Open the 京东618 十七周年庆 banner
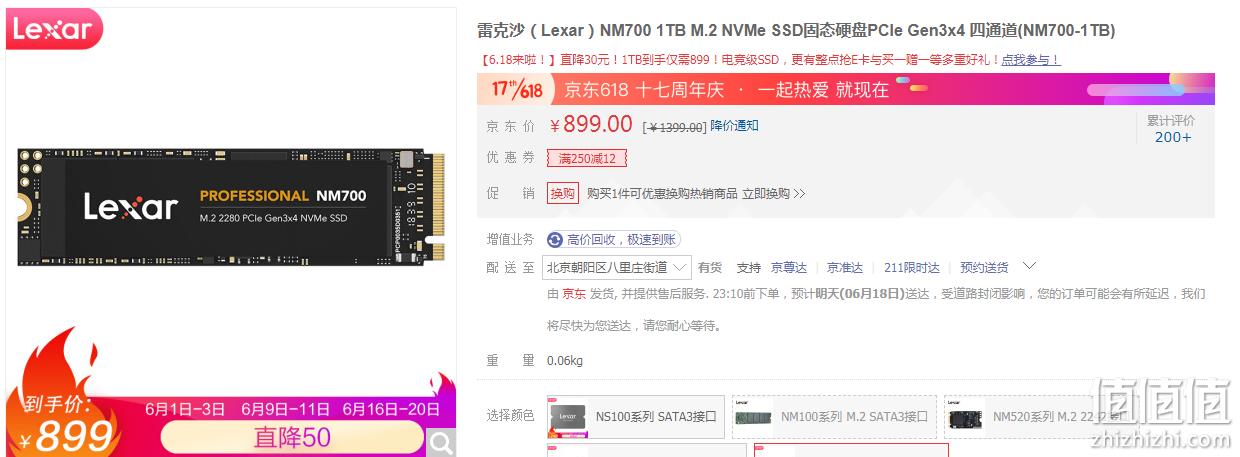 click(x=846, y=89)
